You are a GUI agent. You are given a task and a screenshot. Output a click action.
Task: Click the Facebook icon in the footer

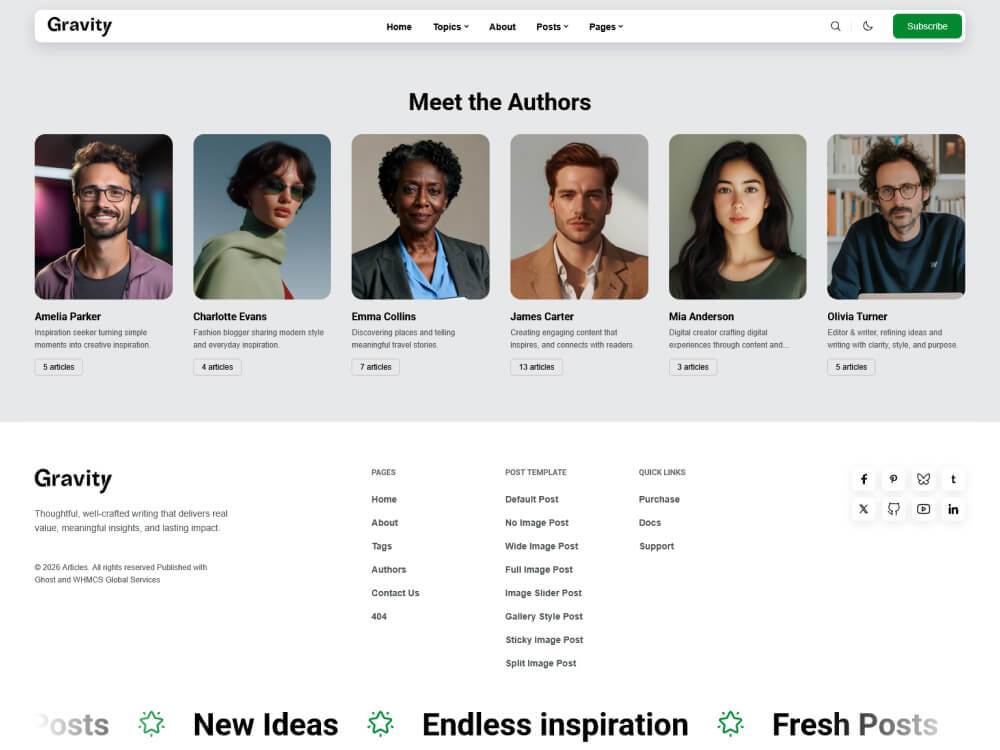[x=863, y=479]
